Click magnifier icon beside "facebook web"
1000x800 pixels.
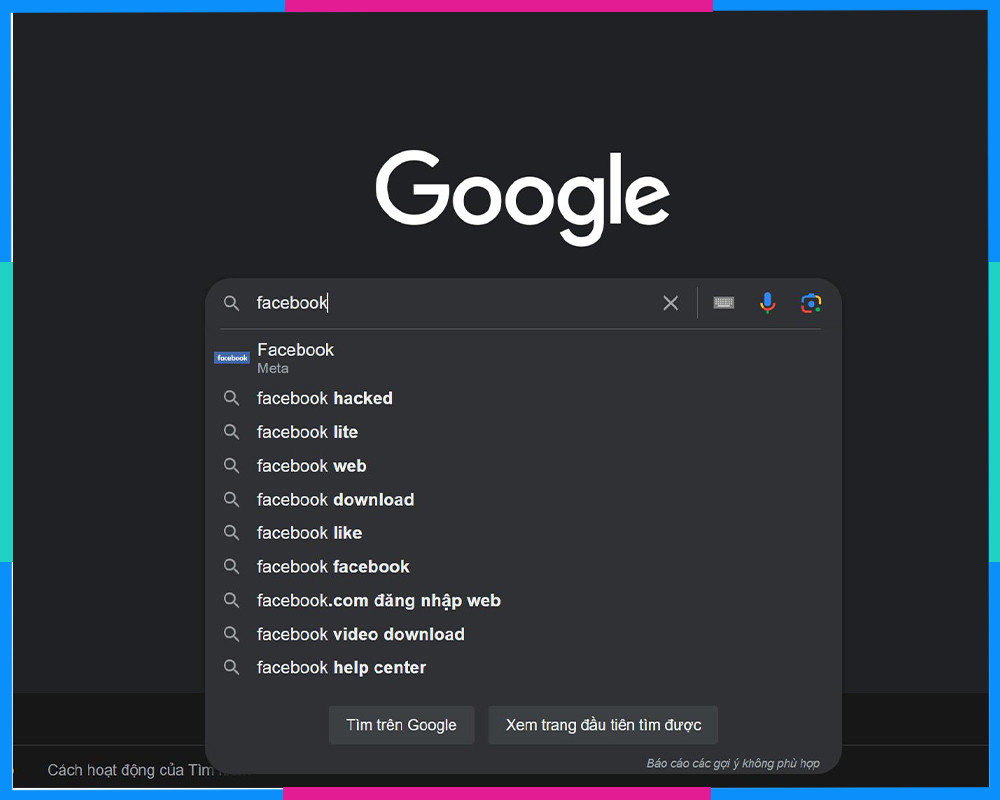pyautogui.click(x=232, y=466)
